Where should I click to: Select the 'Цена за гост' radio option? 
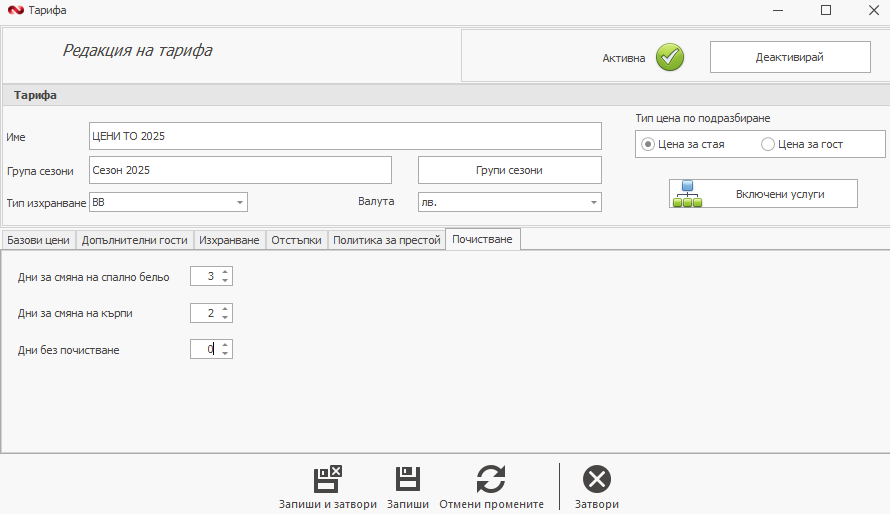click(x=768, y=144)
